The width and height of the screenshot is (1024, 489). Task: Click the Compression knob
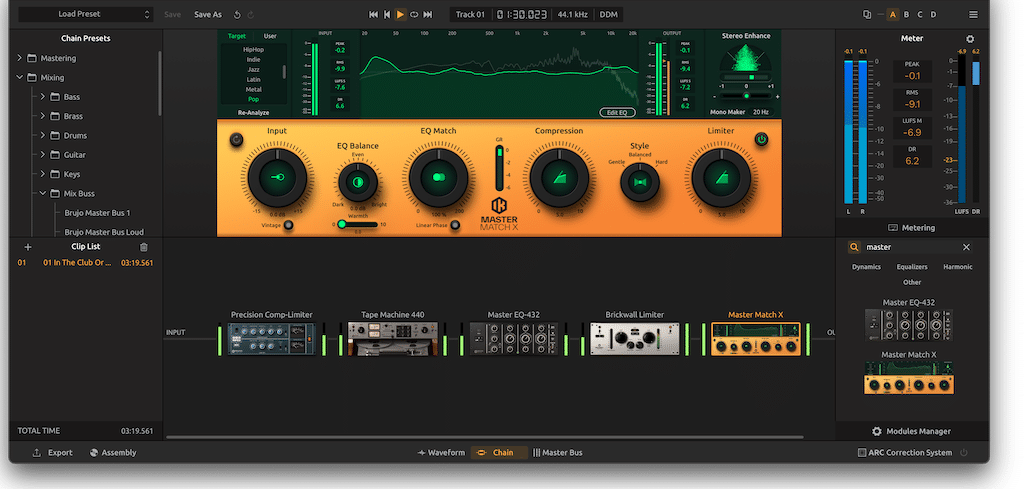(x=559, y=177)
